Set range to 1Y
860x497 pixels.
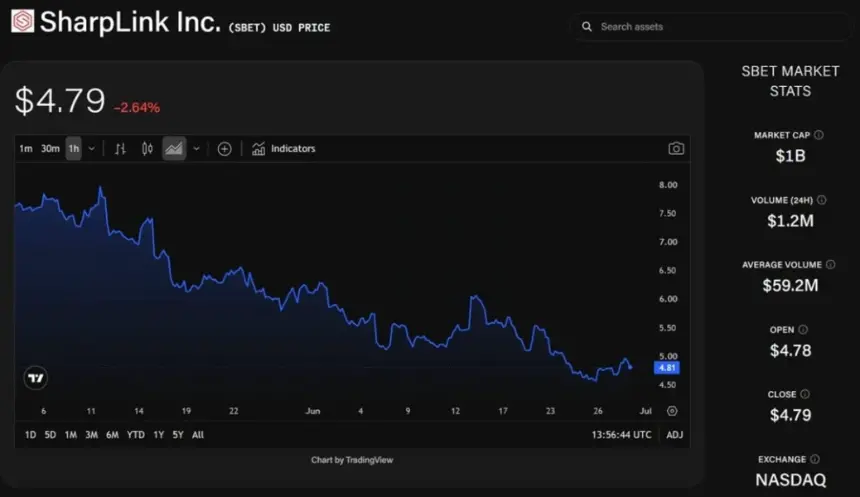tap(159, 435)
